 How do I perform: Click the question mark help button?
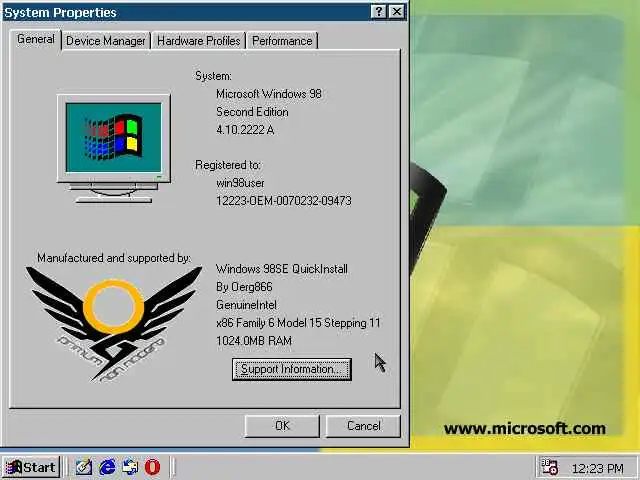point(379,12)
